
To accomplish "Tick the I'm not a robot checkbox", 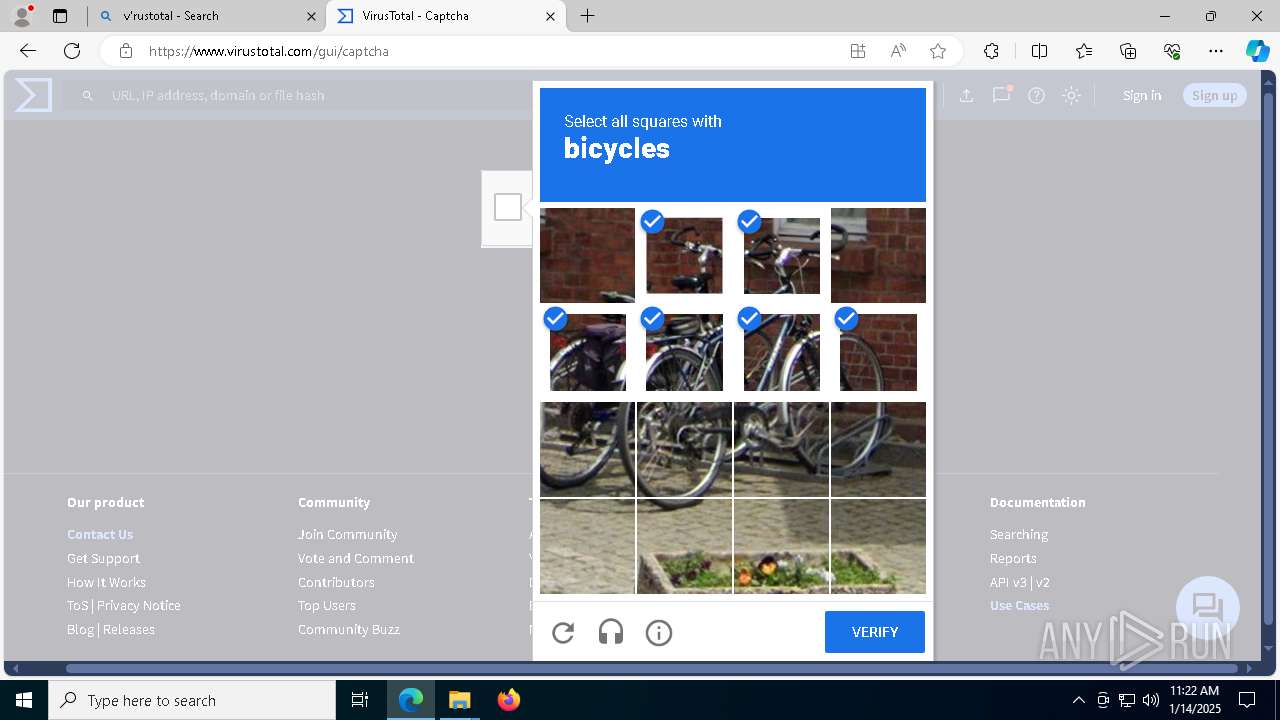I will [508, 207].
